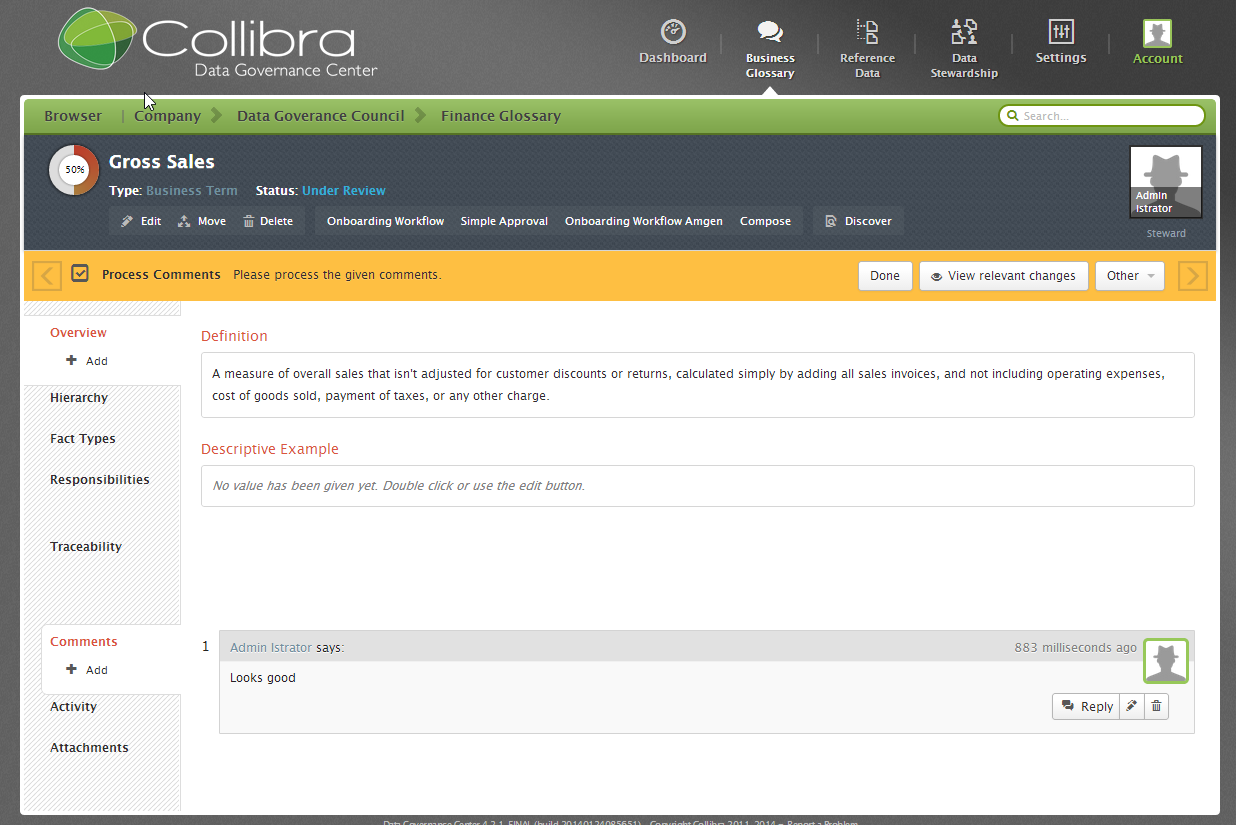Click the Descriptive Example heading
The height and width of the screenshot is (825, 1236).
[270, 449]
